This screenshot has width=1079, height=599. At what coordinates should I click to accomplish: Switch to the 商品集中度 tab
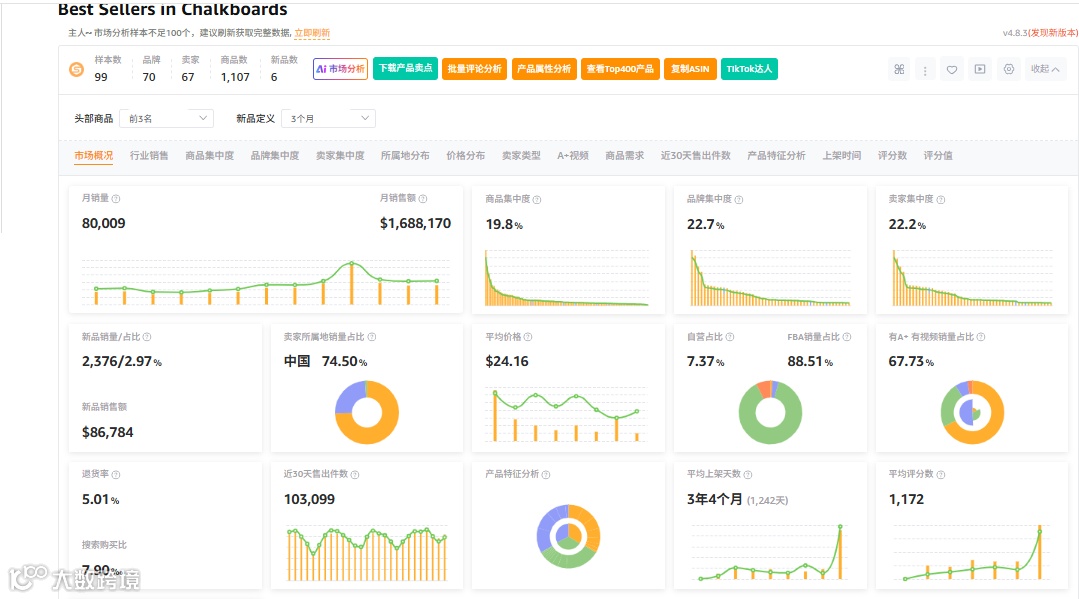pos(210,156)
